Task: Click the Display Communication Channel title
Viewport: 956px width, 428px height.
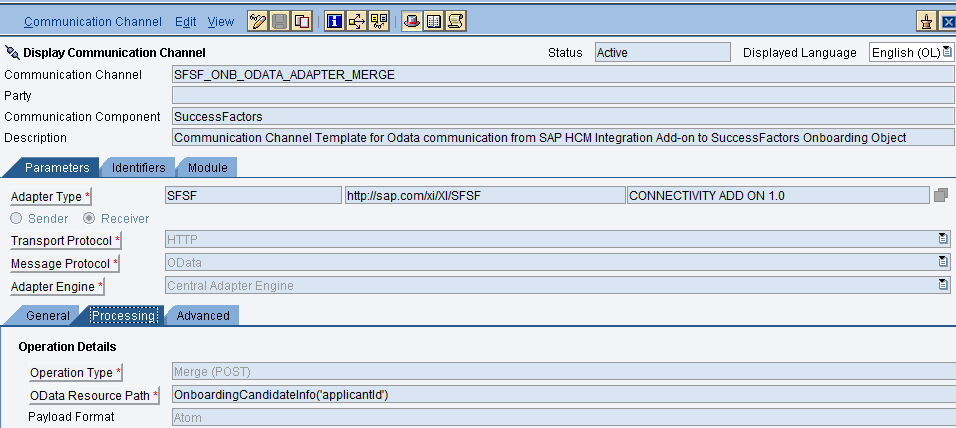Action: point(115,52)
